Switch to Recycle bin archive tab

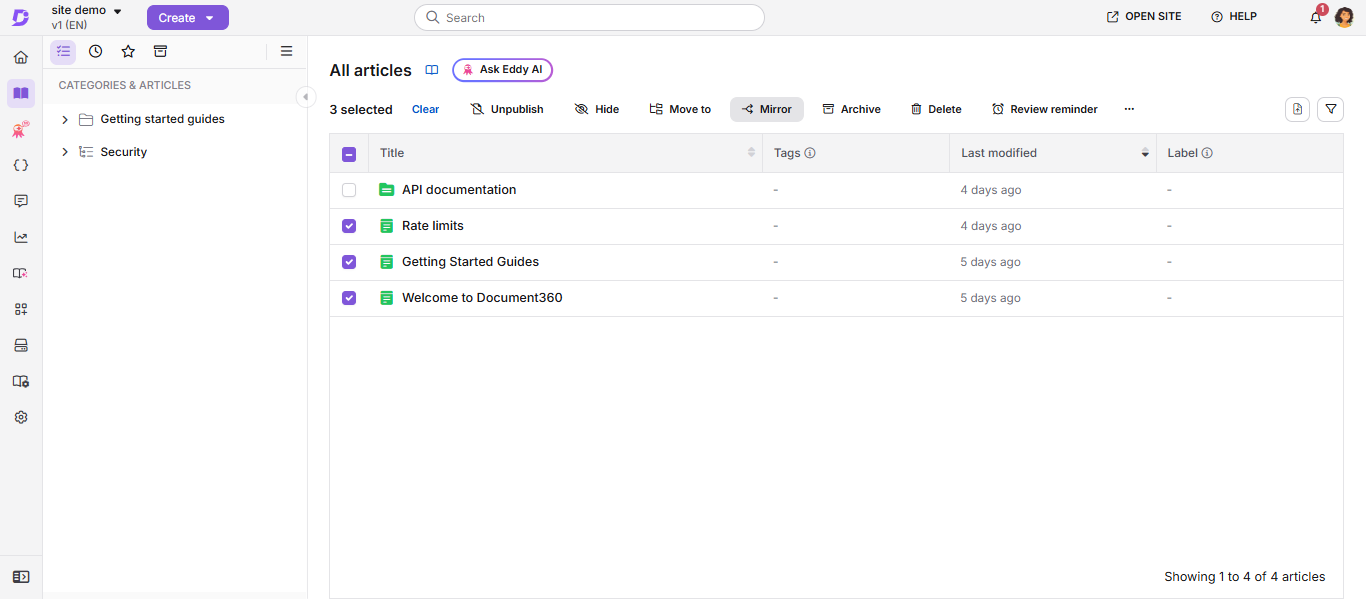[160, 51]
